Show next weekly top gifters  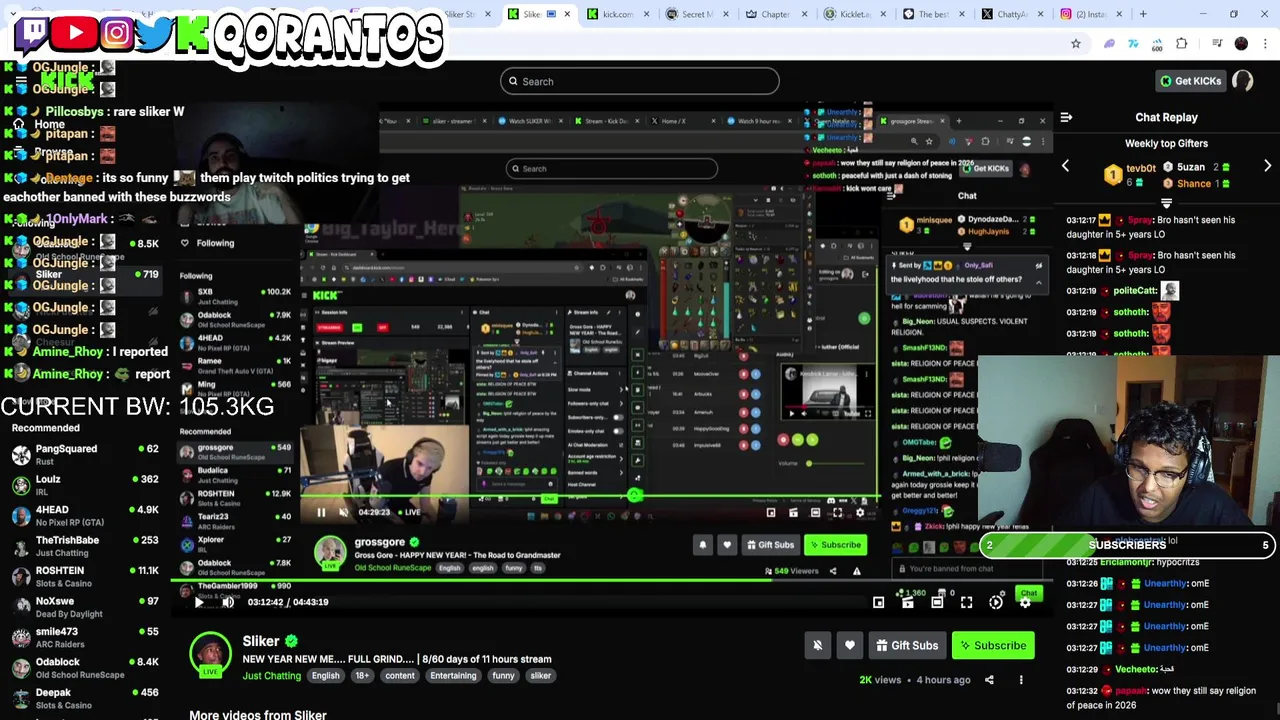tap(1267, 167)
